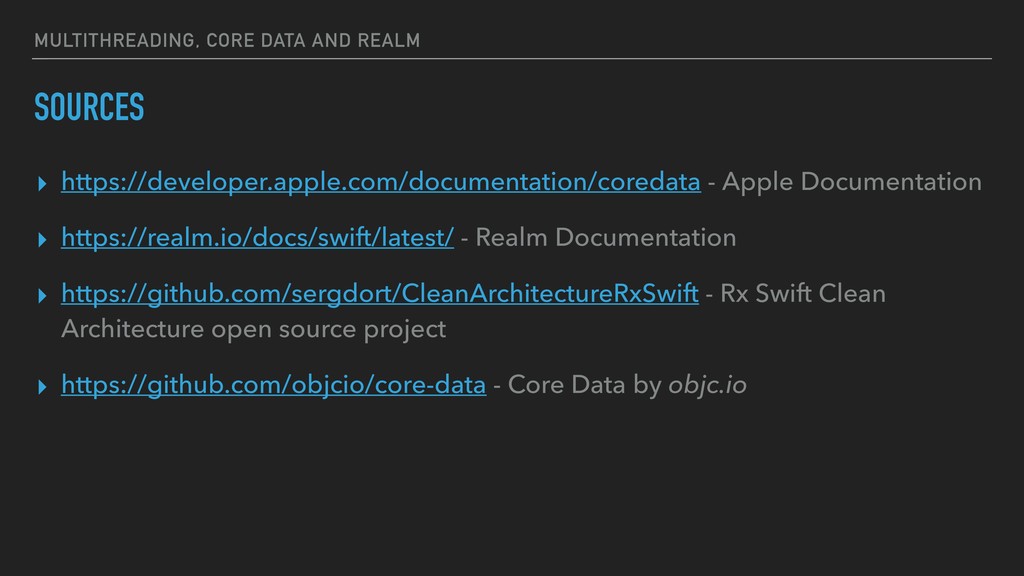Viewport: 1024px width, 576px height.
Task: Click the arrow bullet beside the Apple link
Action: 42,184
